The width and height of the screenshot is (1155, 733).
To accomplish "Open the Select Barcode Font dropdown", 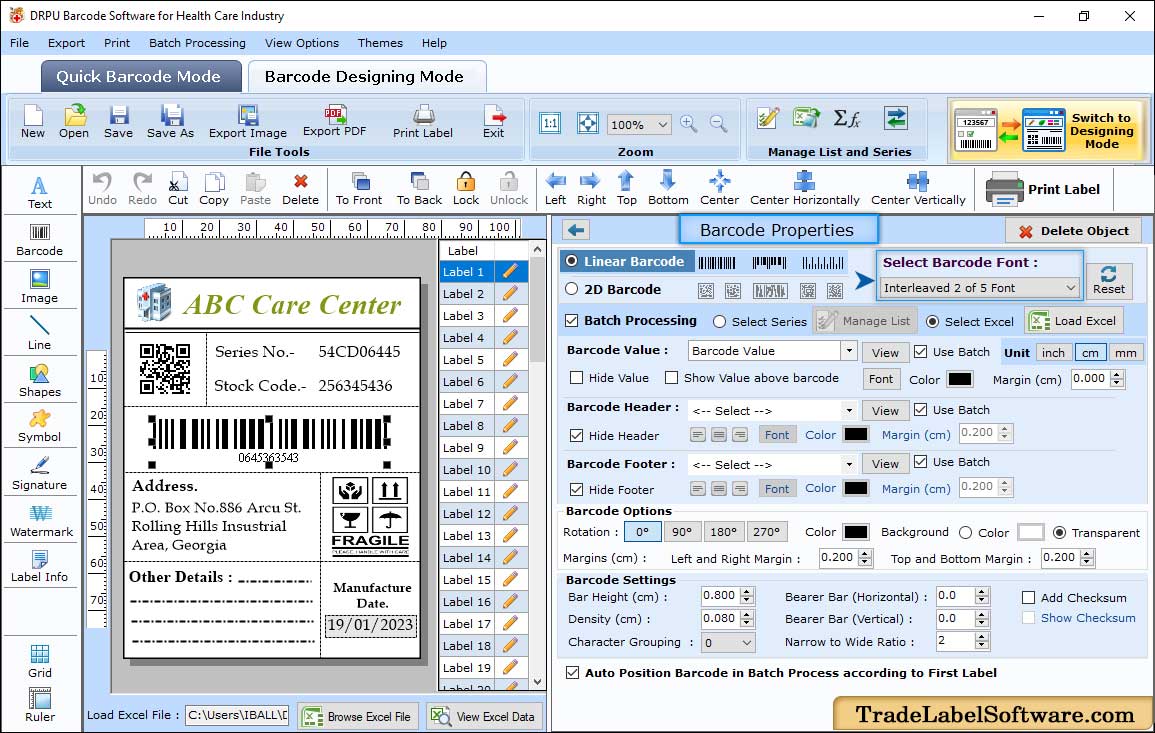I will (980, 287).
